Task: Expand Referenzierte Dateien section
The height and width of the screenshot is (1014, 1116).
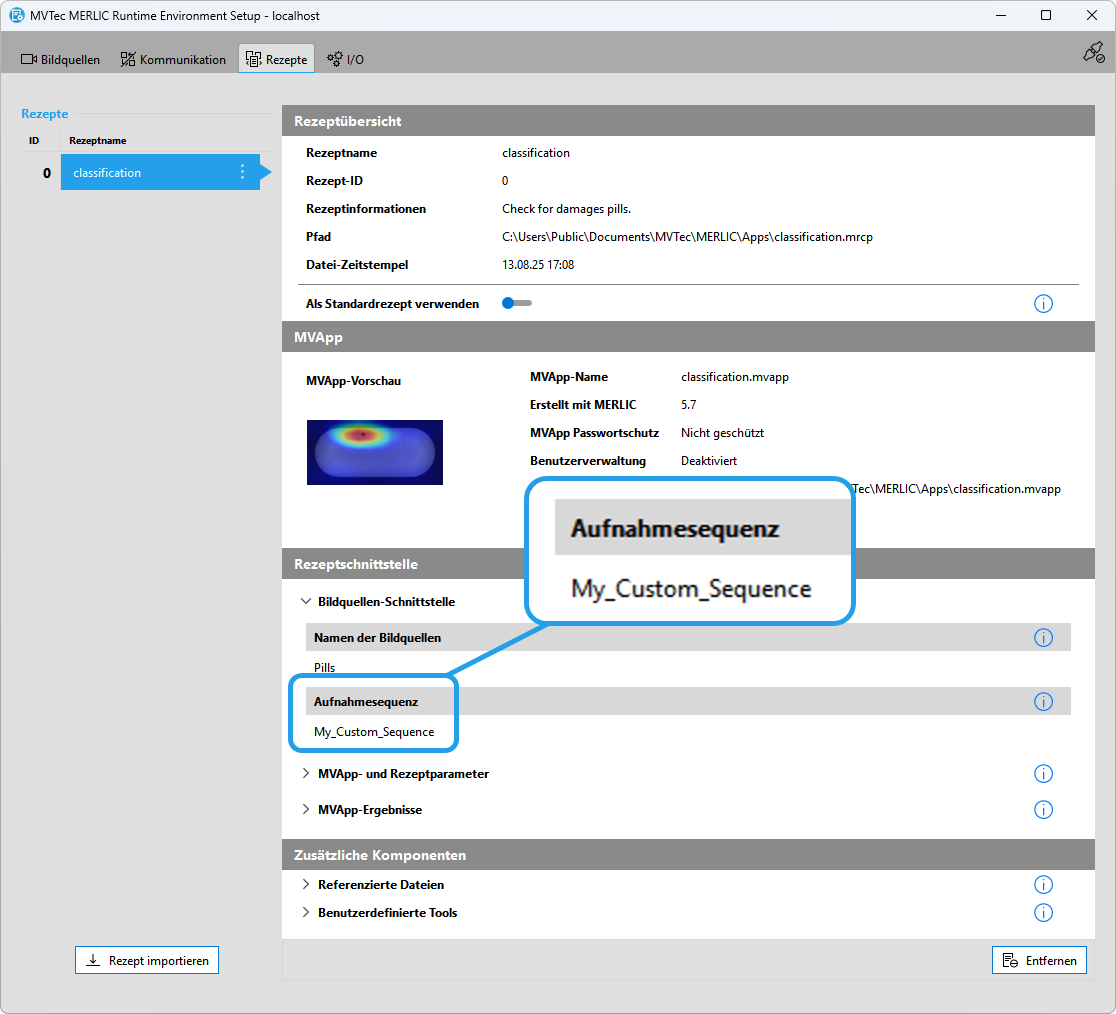Action: click(x=306, y=885)
